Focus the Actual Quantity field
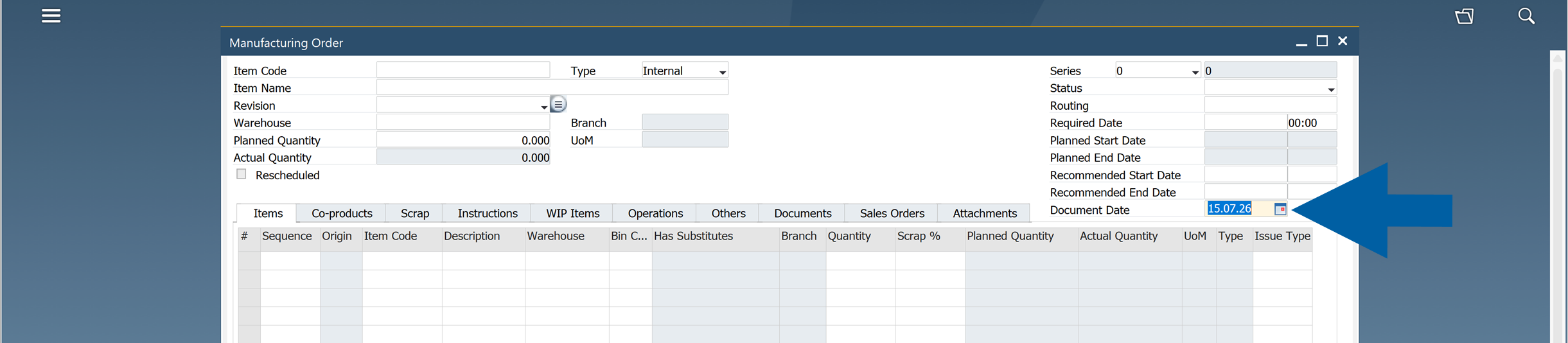The width and height of the screenshot is (1568, 343). pos(463,157)
